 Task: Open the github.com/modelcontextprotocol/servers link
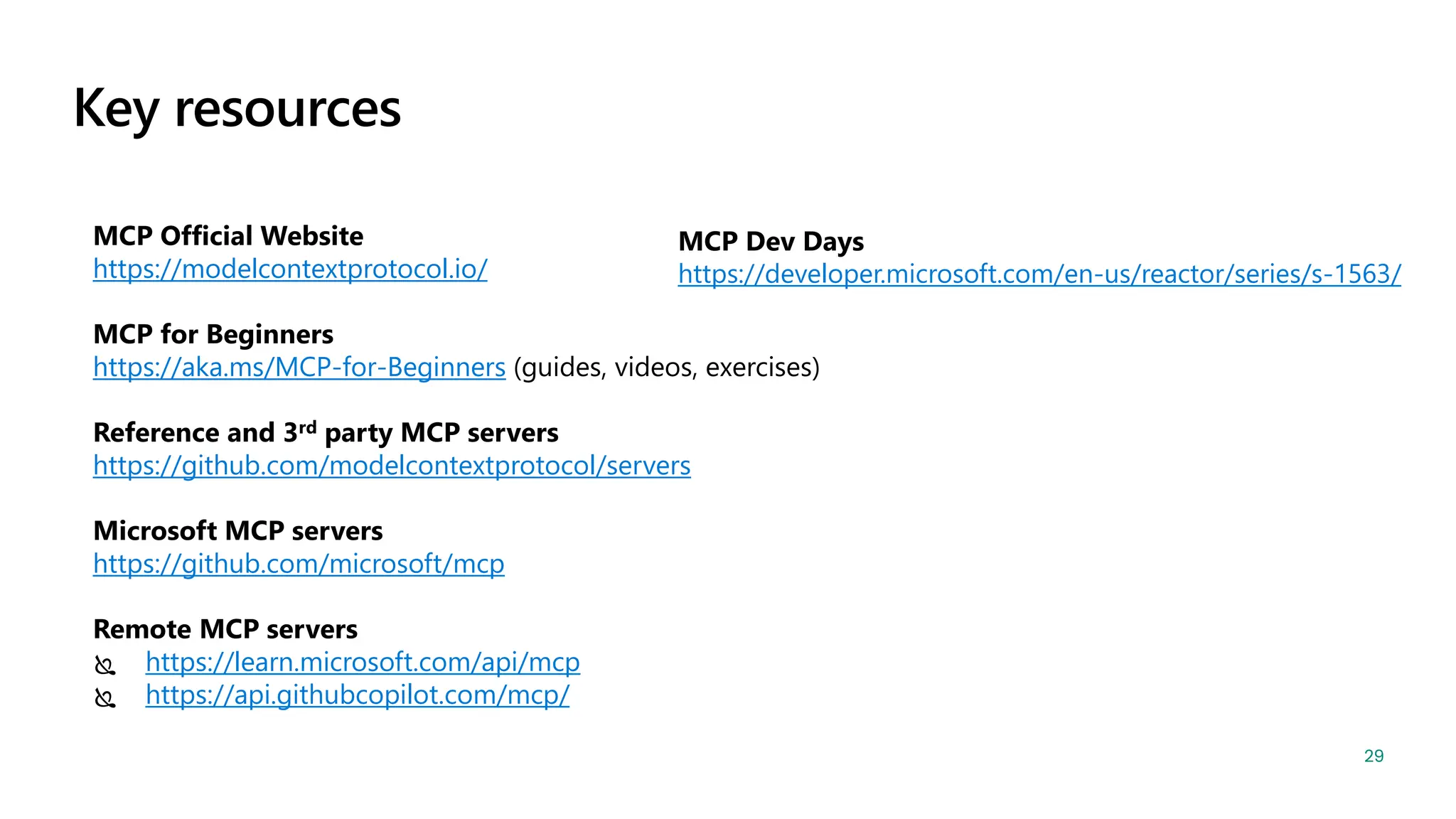(x=392, y=466)
